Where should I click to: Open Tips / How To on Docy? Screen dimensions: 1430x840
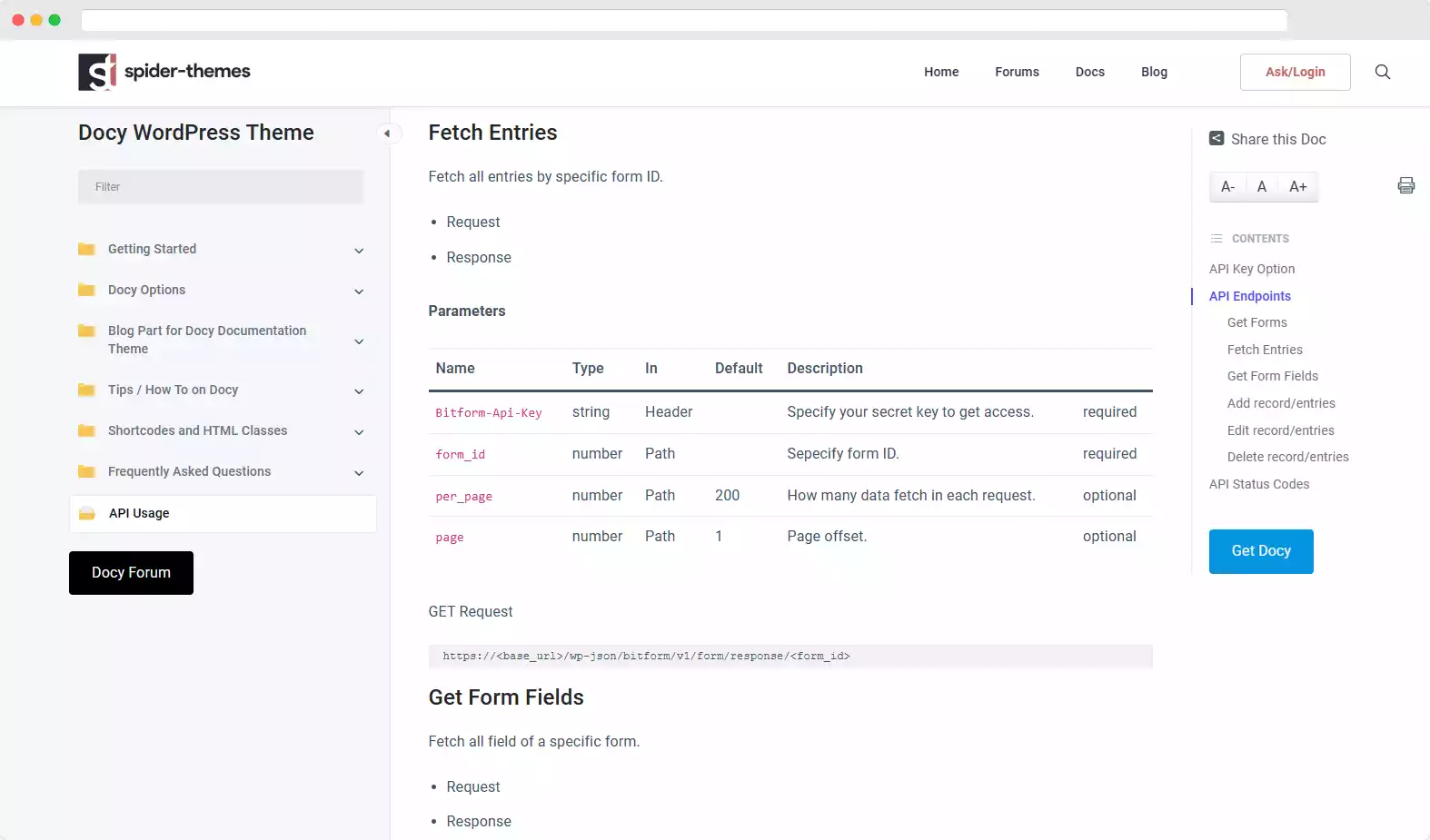click(173, 390)
